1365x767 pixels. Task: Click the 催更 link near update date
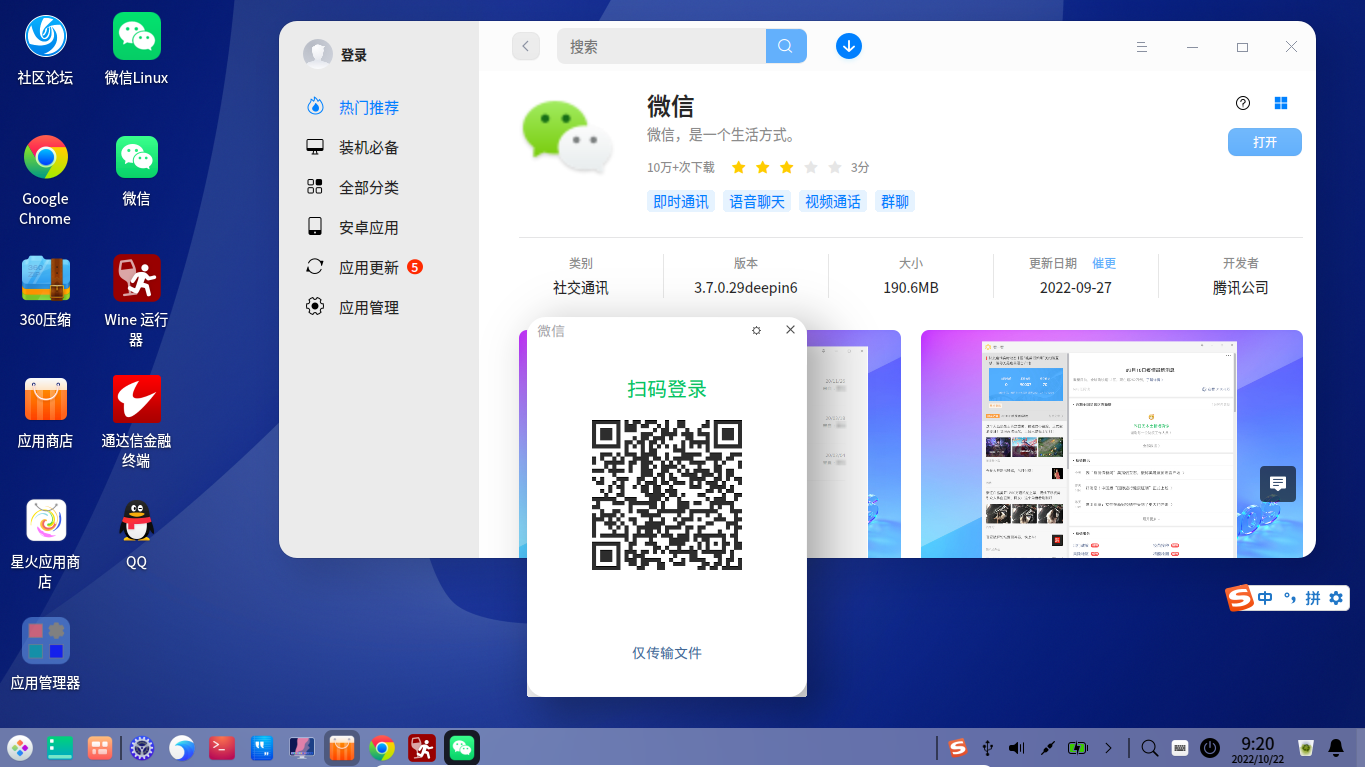(1104, 263)
